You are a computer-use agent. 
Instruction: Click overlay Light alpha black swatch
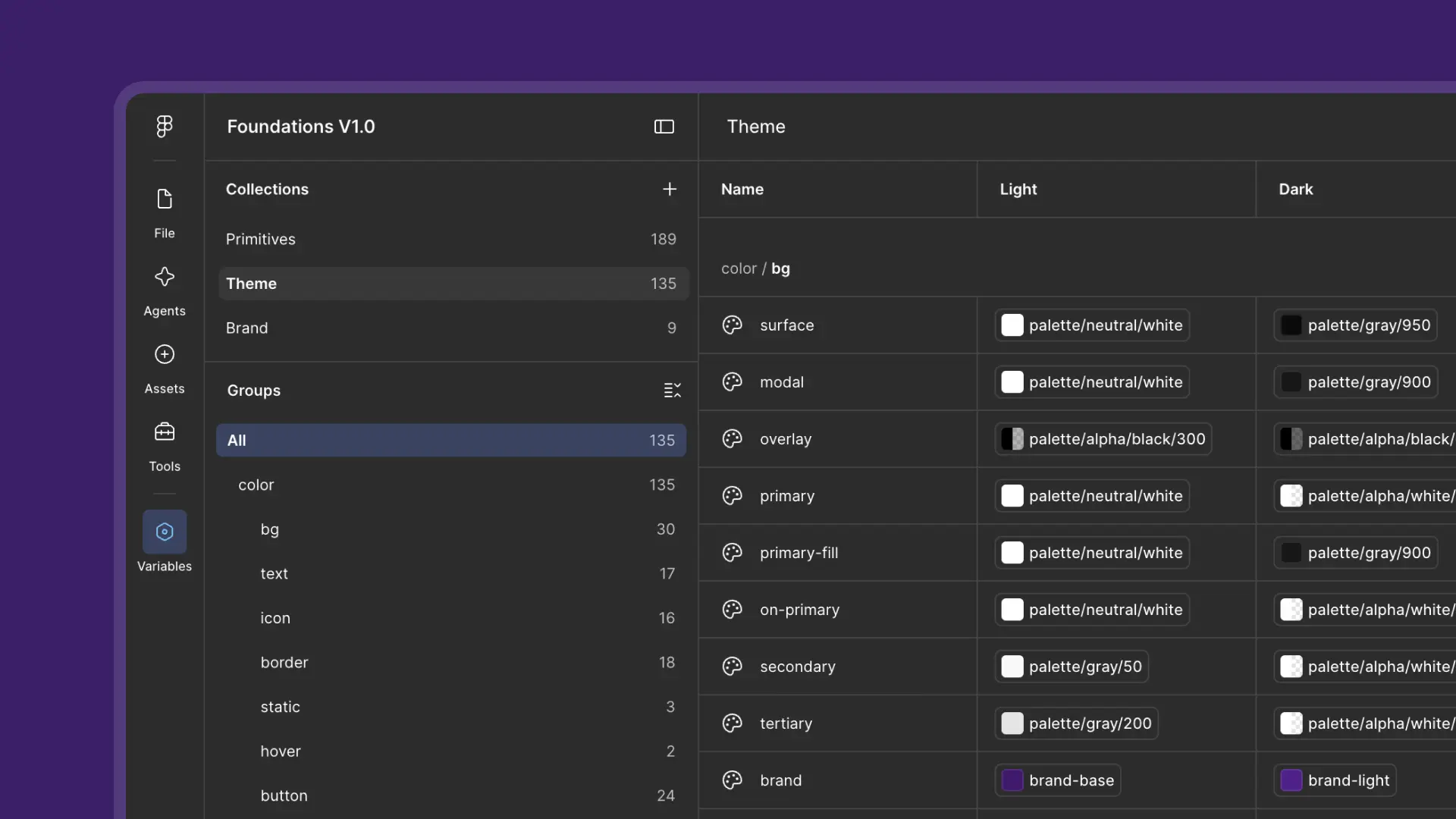click(x=1012, y=439)
